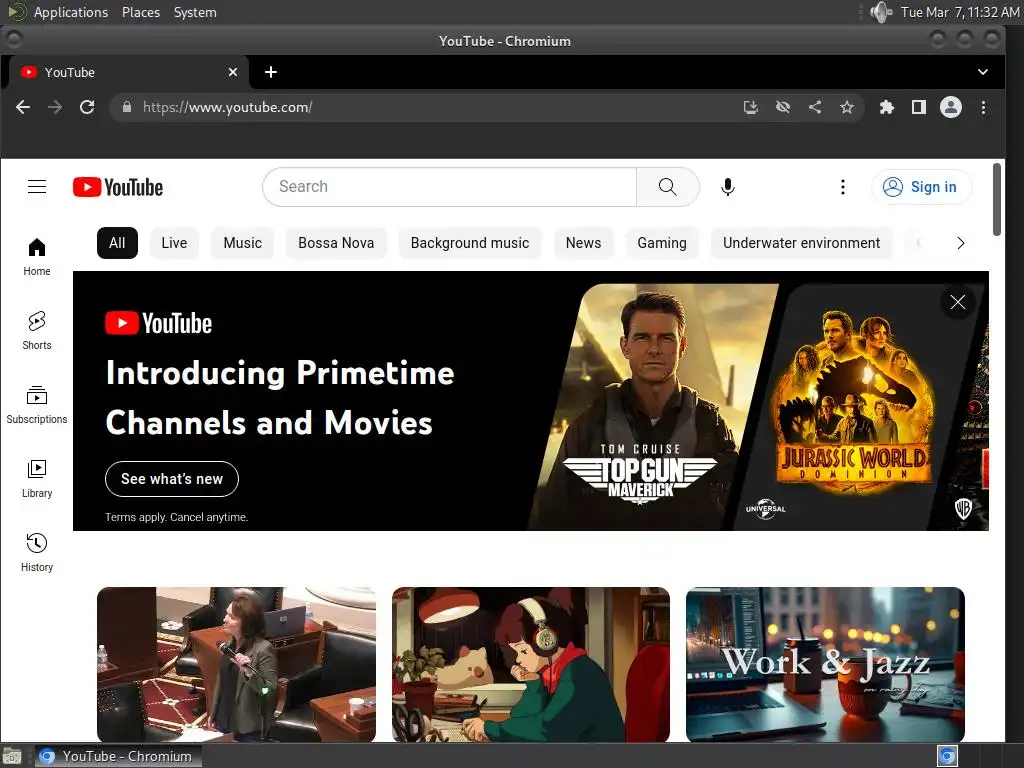Open the Top Gun Maverick poster
The image size is (1024, 768).
pos(653,407)
